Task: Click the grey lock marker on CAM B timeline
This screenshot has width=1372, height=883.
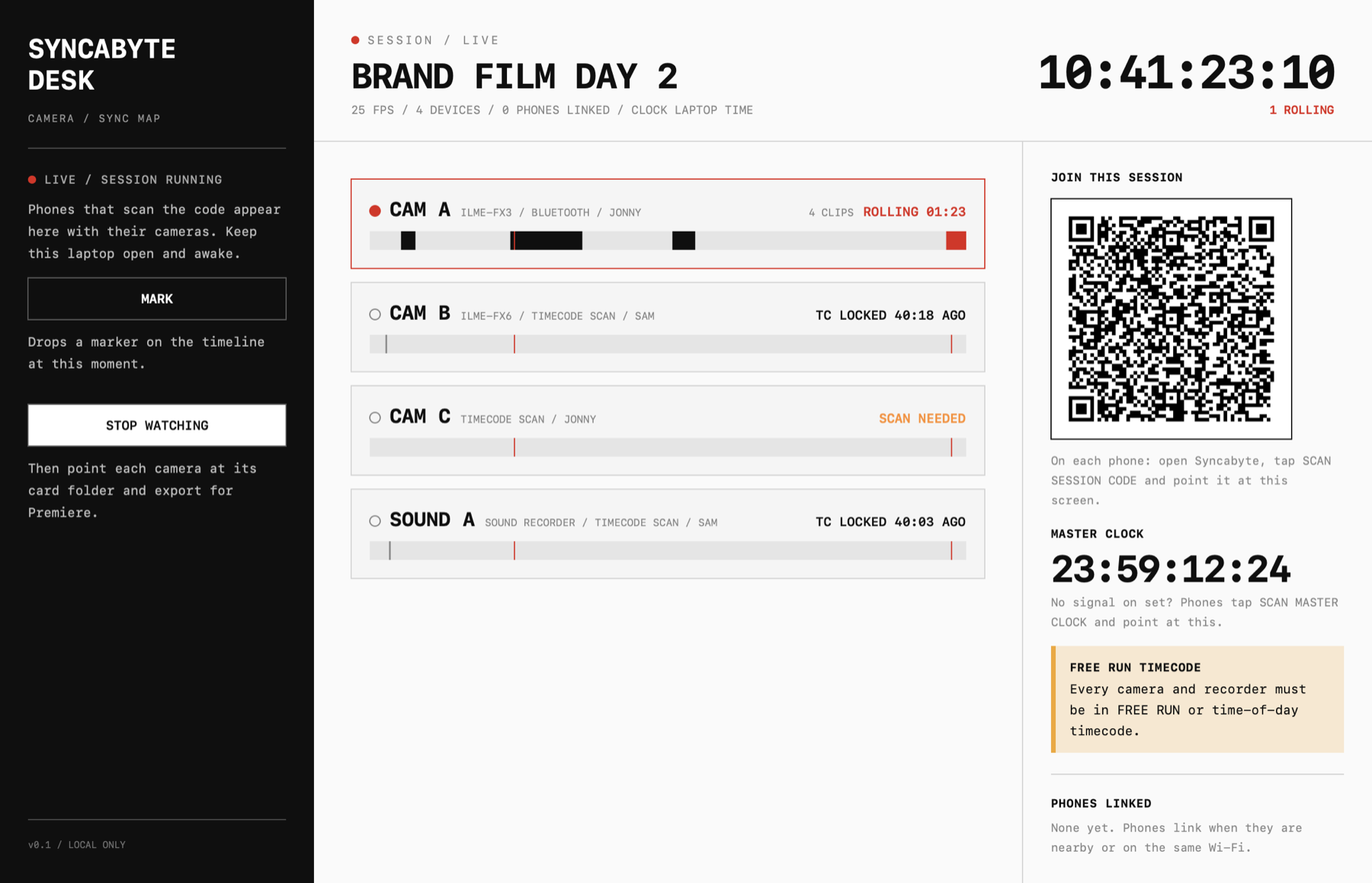Action: coord(386,344)
